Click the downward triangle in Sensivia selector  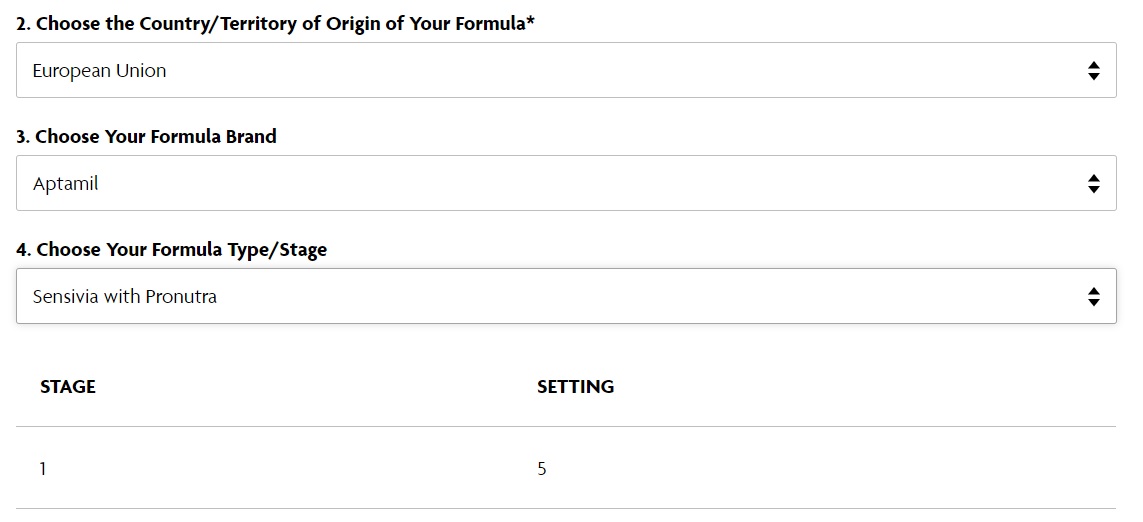coord(1093,302)
